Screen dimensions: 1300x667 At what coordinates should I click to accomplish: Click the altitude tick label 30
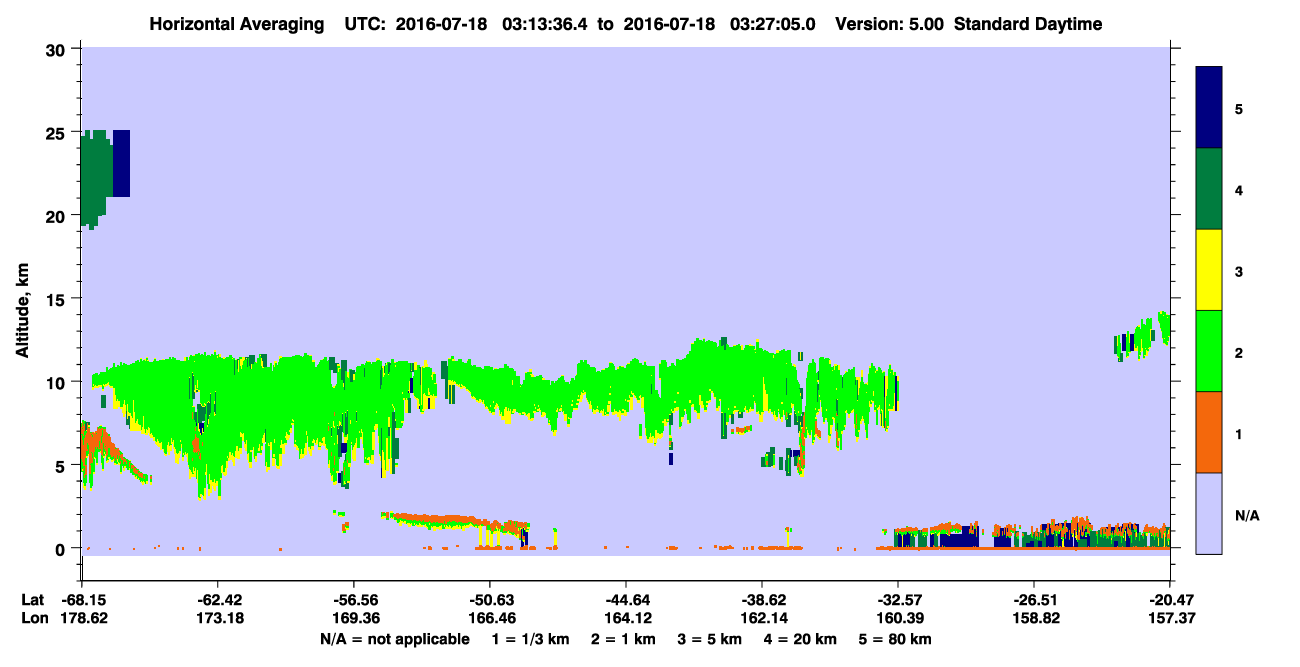(x=58, y=49)
